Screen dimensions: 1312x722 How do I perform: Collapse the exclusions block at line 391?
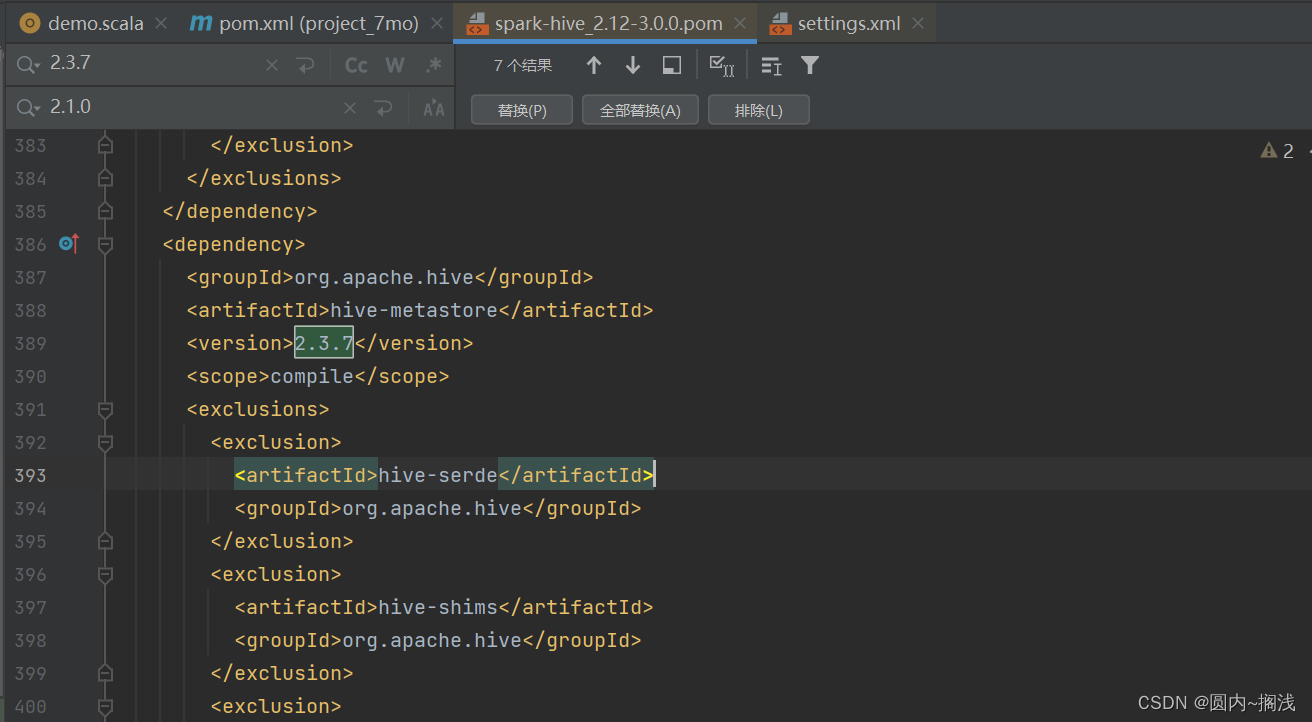point(105,409)
